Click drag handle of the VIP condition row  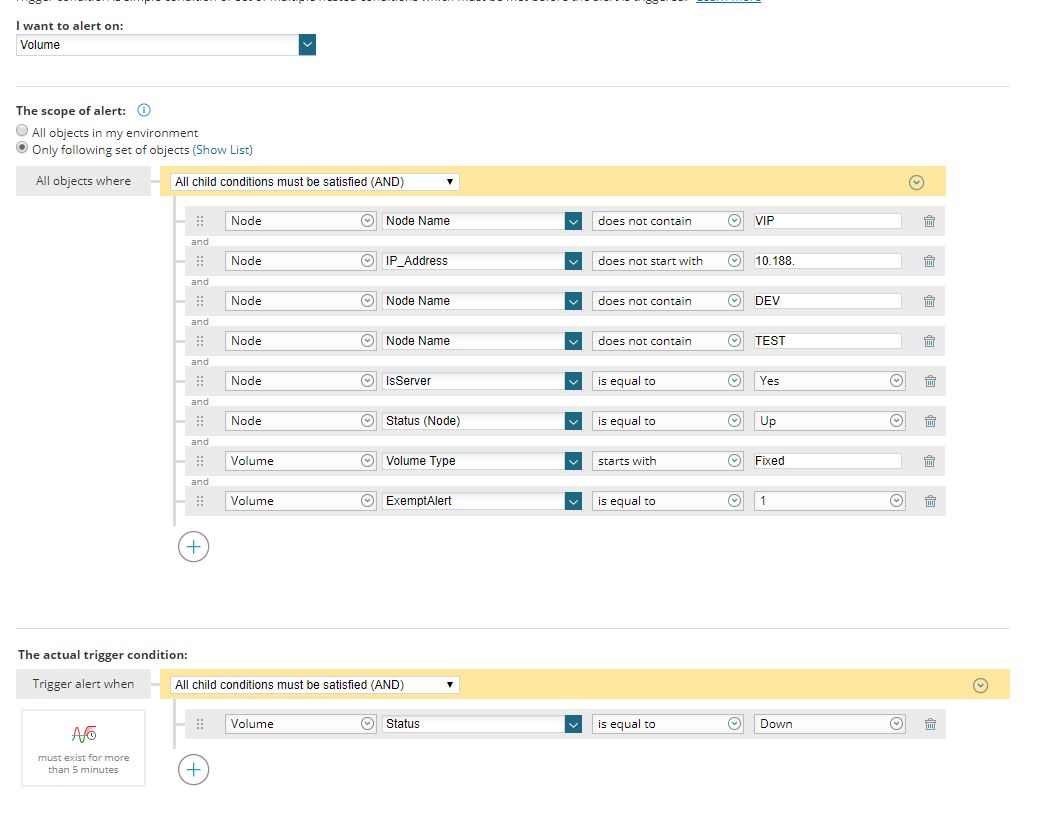(200, 221)
